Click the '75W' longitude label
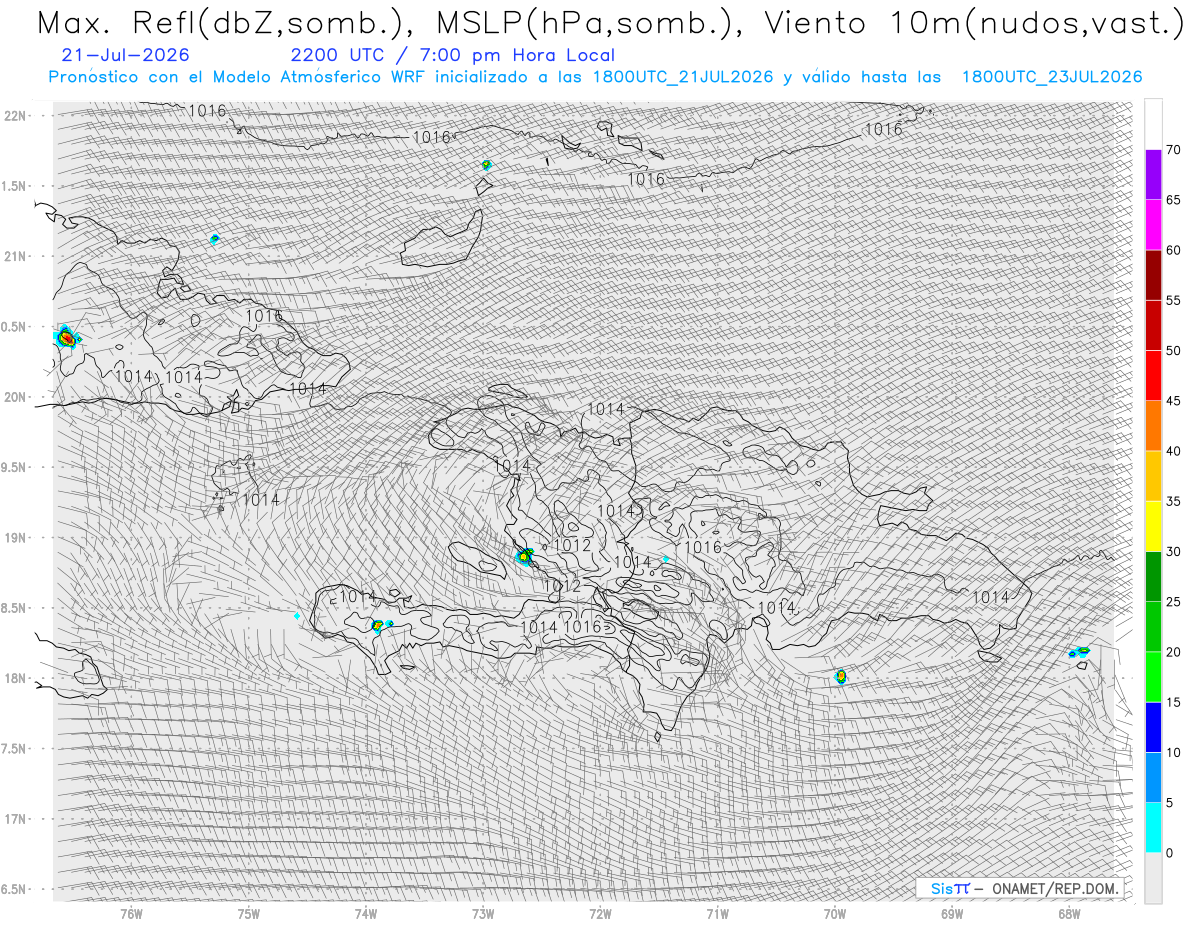The width and height of the screenshot is (1200, 927). [248, 913]
